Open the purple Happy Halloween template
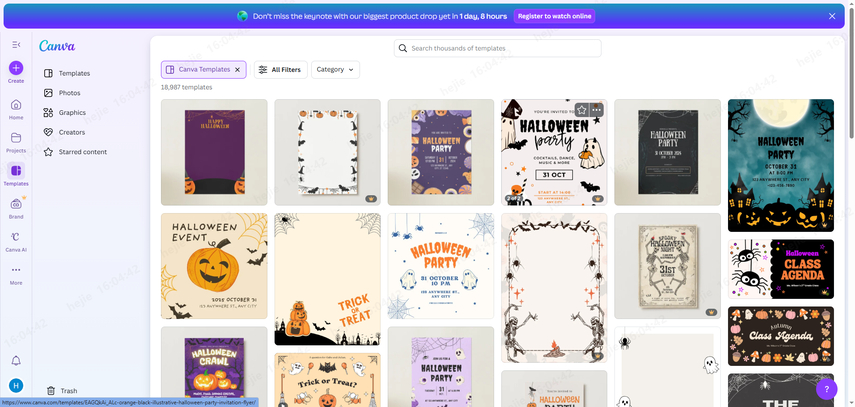 click(214, 152)
